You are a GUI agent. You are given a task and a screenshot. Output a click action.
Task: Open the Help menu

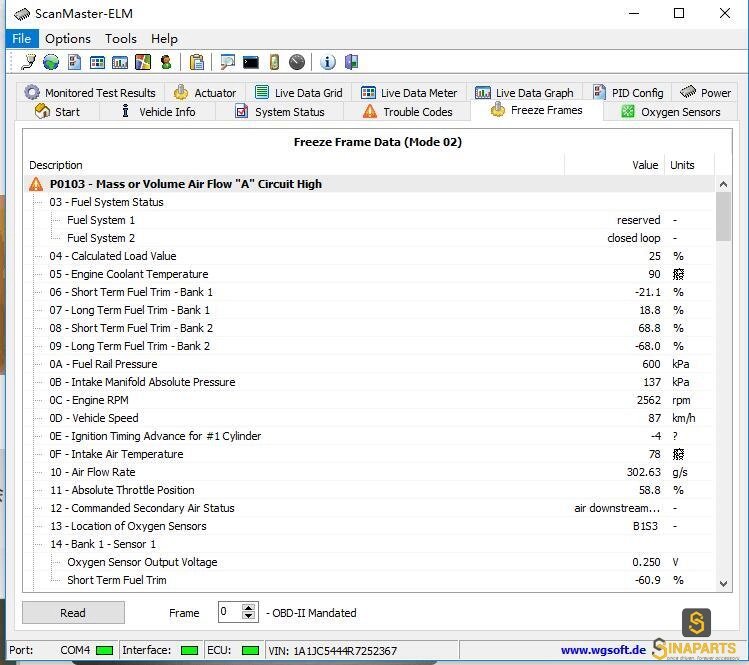[164, 39]
